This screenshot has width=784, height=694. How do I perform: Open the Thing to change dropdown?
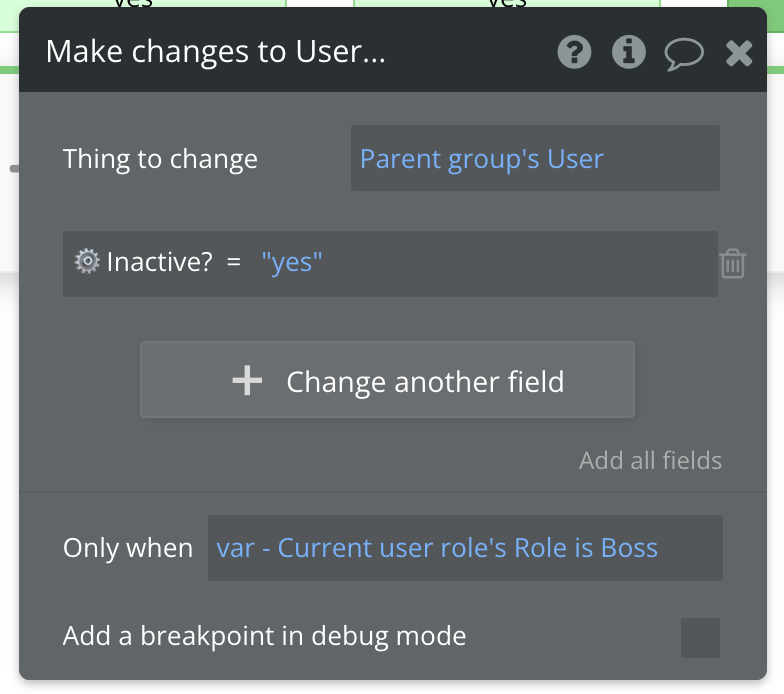click(x=535, y=159)
